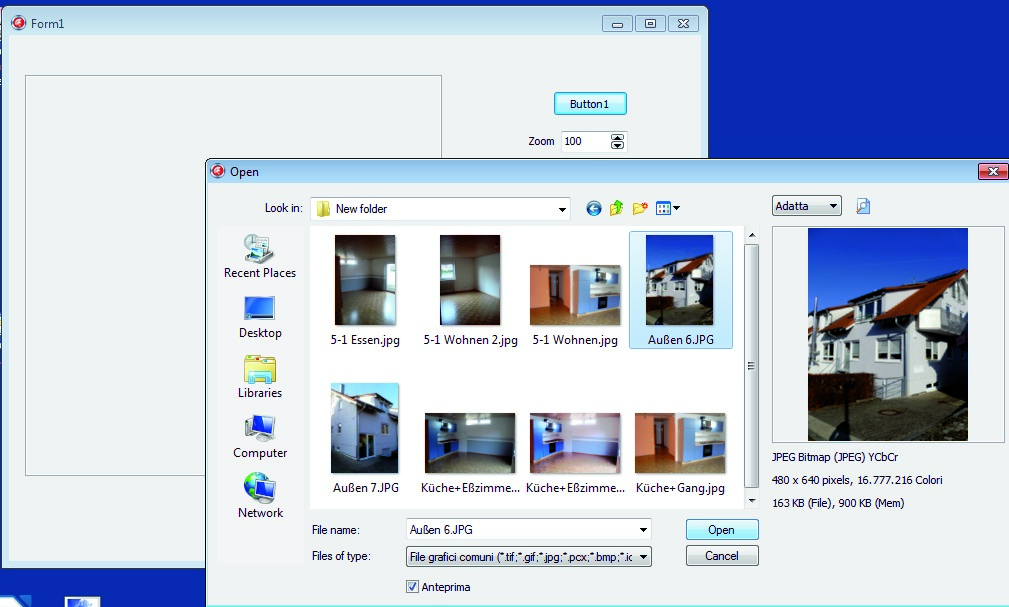This screenshot has height=607, width=1009.
Task: Browse Network in the places bar
Action: point(260,496)
